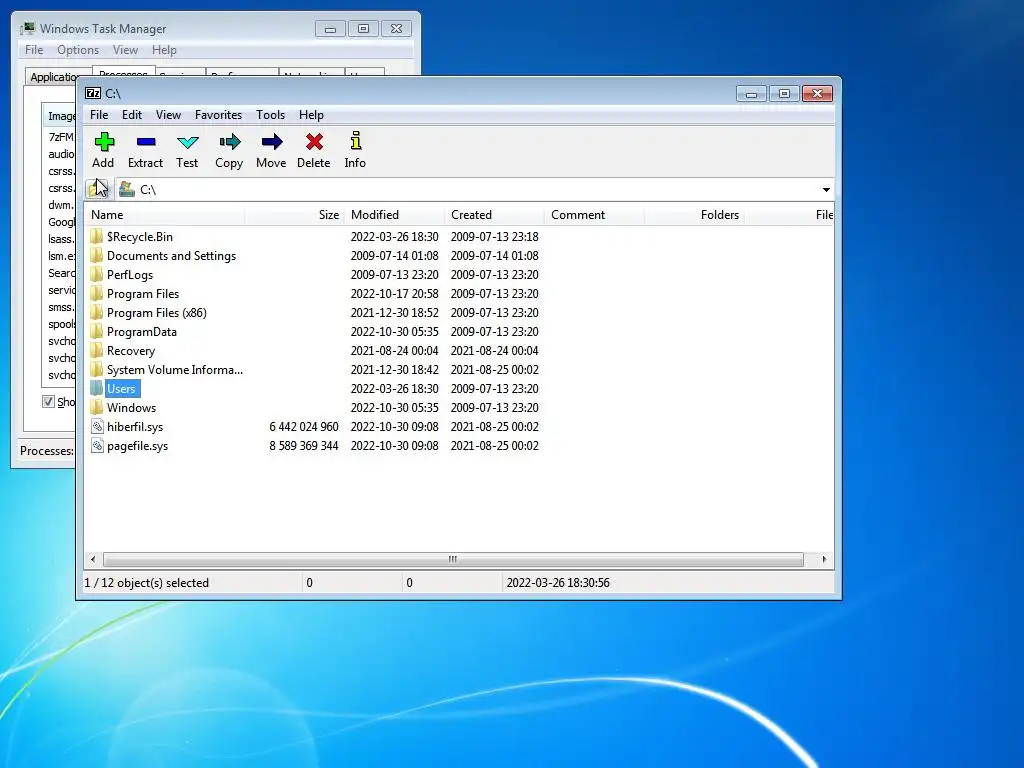Select the Program Files folder icon

click(x=97, y=293)
